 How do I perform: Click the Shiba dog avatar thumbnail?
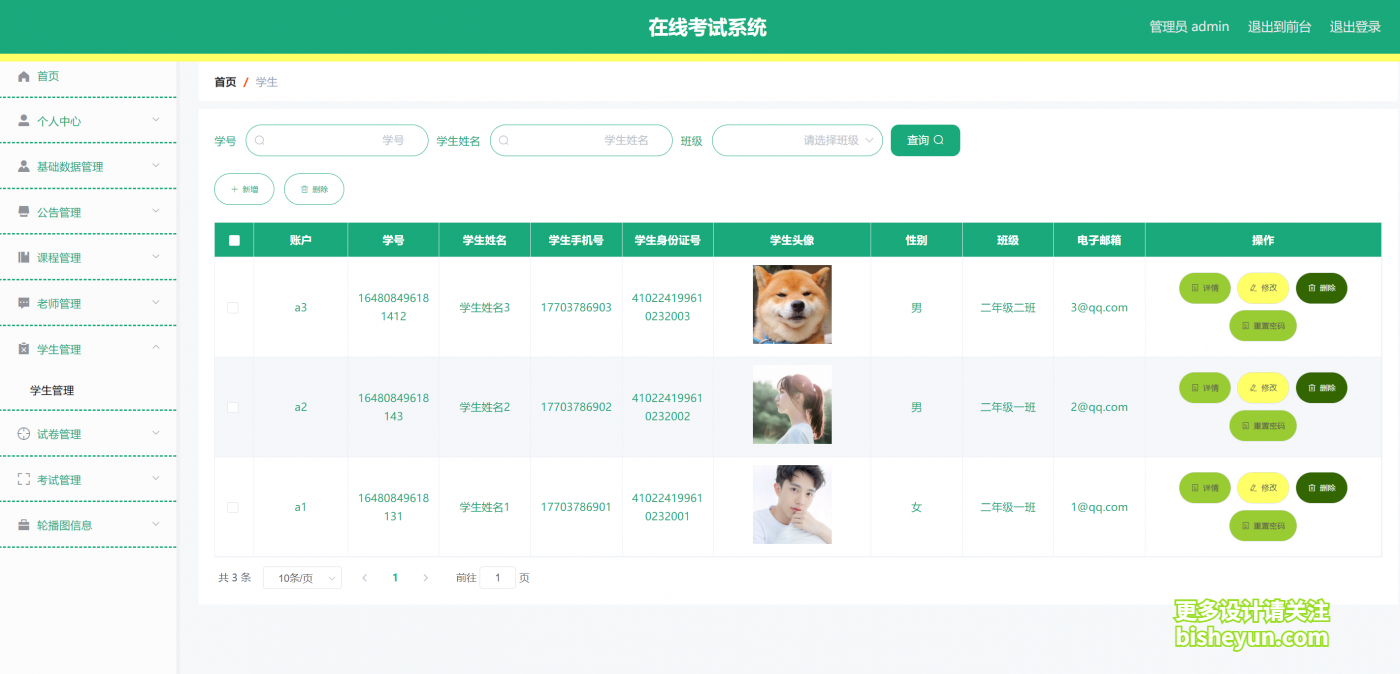click(792, 305)
